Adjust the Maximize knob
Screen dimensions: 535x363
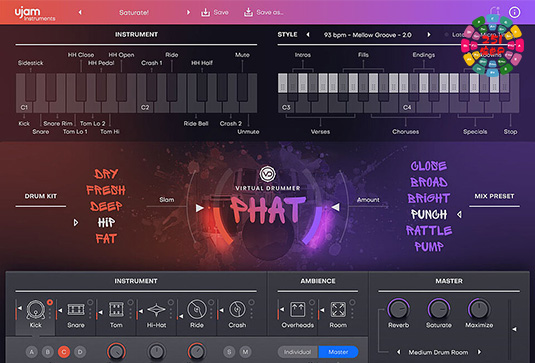click(479, 309)
